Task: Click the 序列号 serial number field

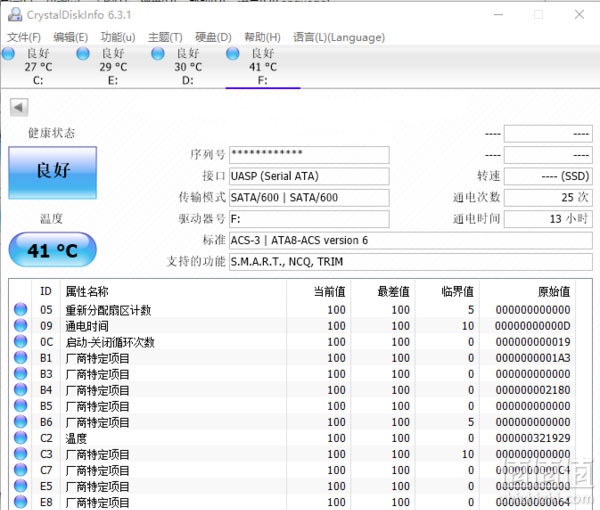Action: pos(309,155)
